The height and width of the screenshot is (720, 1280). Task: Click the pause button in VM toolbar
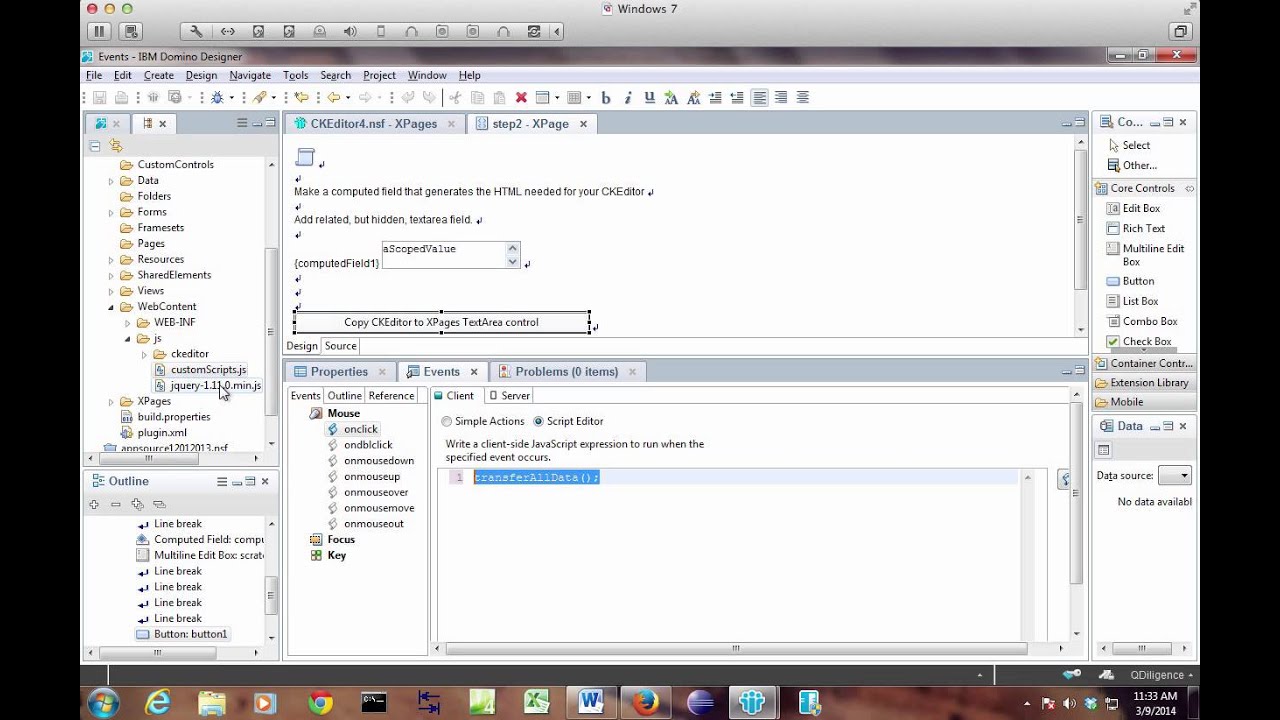[x=99, y=32]
